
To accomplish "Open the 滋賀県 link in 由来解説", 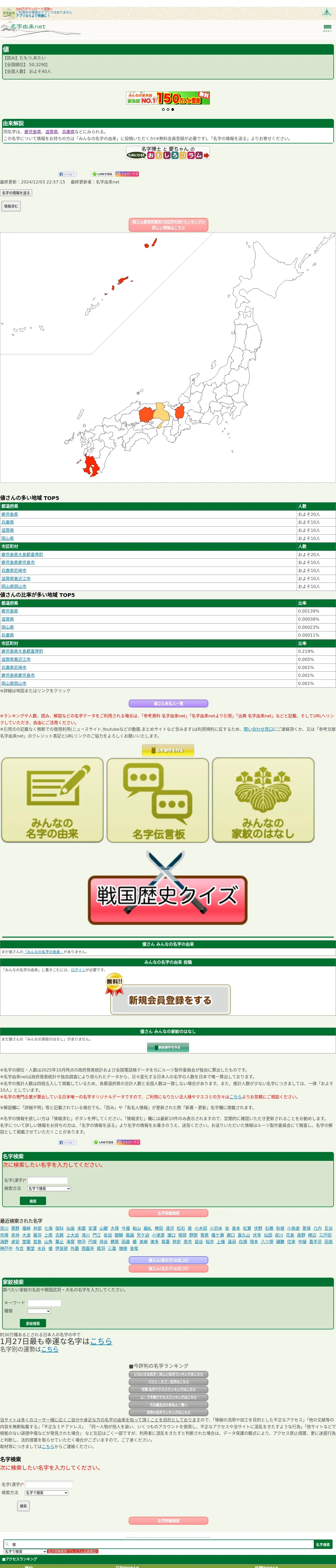I will [x=51, y=131].
